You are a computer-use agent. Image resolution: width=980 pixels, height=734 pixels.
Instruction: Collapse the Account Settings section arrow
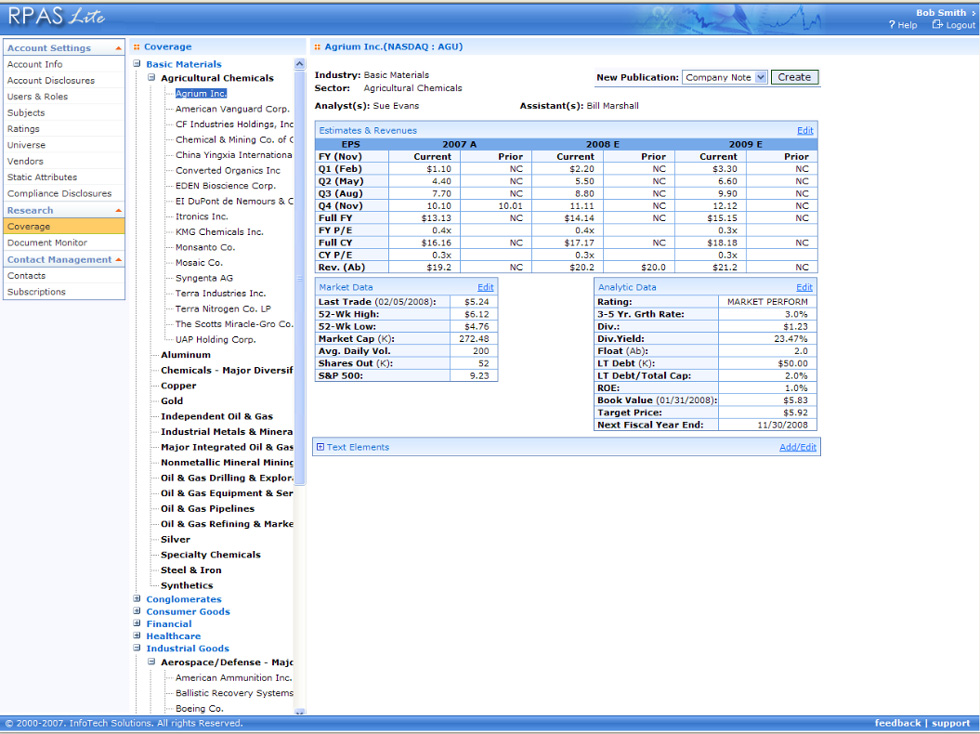point(118,48)
